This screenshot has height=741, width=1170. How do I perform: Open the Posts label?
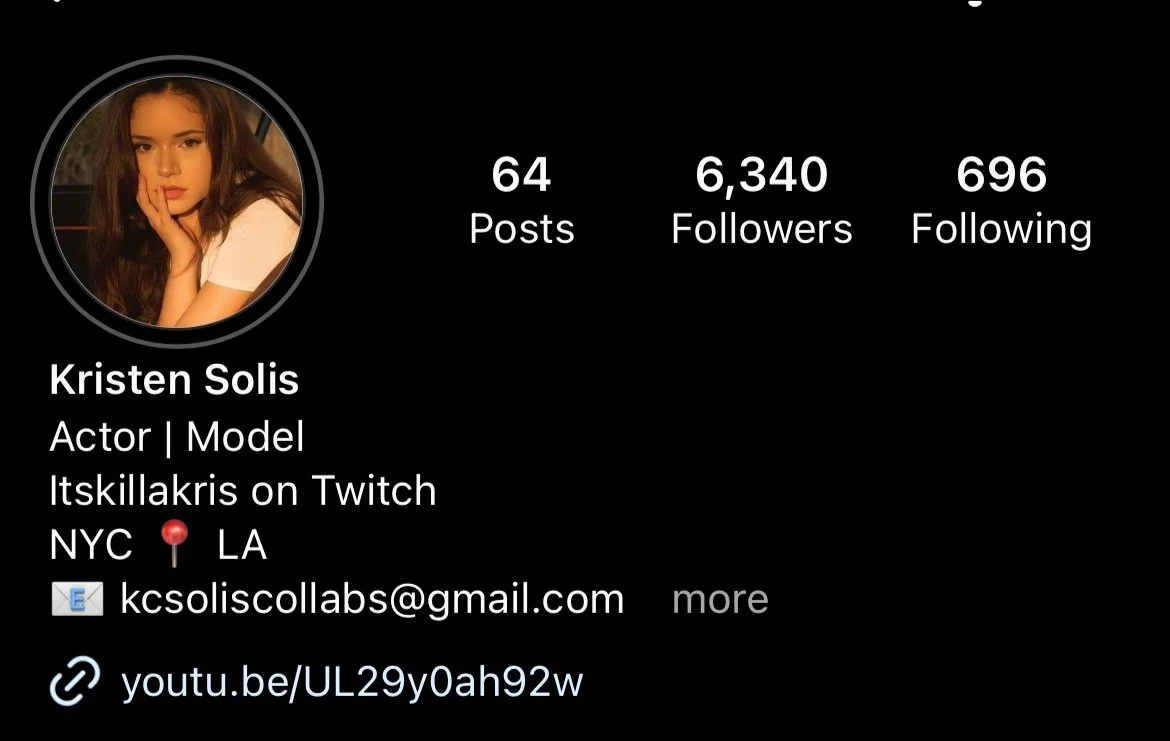[522, 228]
